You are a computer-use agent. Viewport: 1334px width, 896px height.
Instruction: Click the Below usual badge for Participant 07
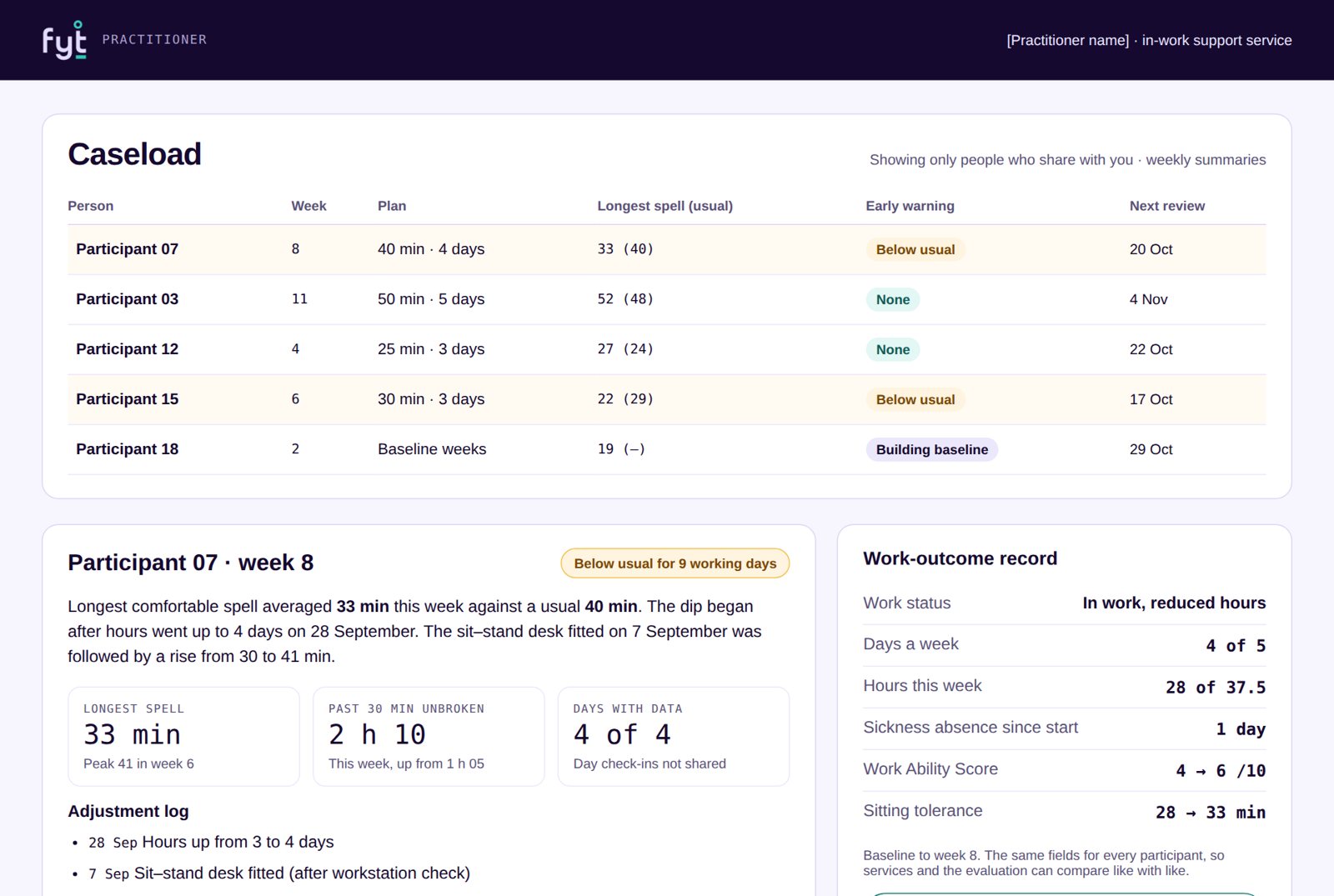click(x=915, y=249)
